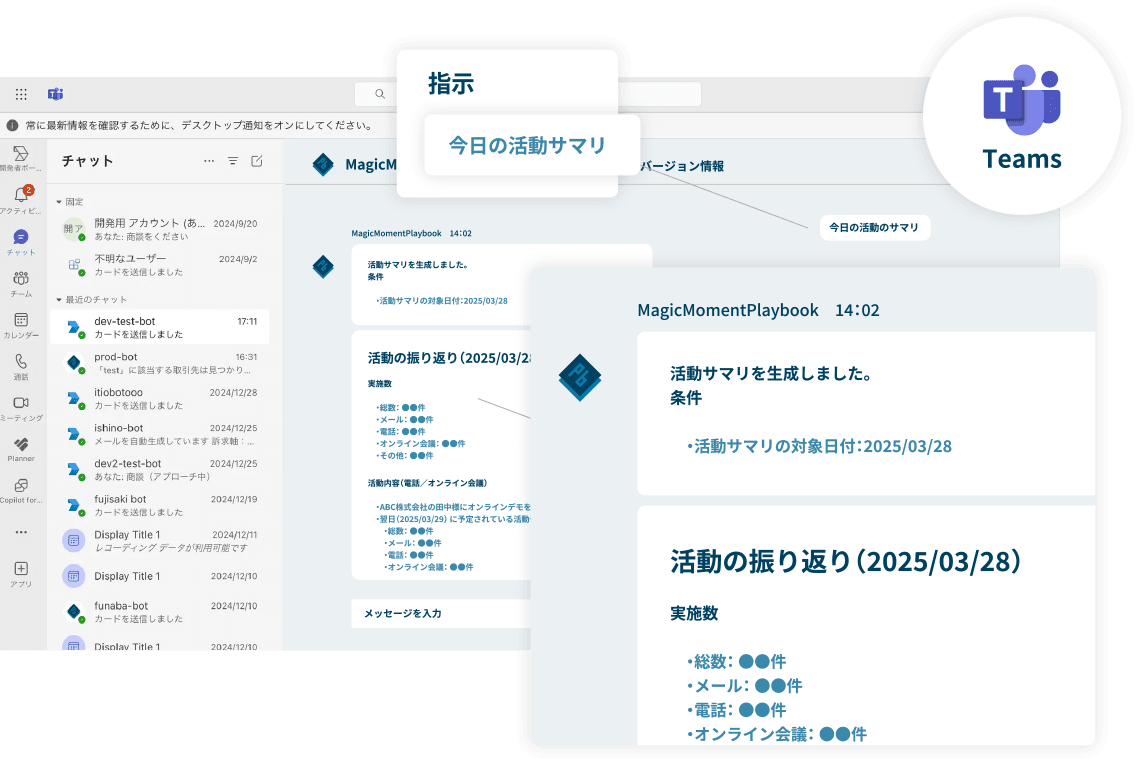Open the Meetings (ミーティング) camera icon
Viewport: 1138px width, 763px height.
[21, 403]
